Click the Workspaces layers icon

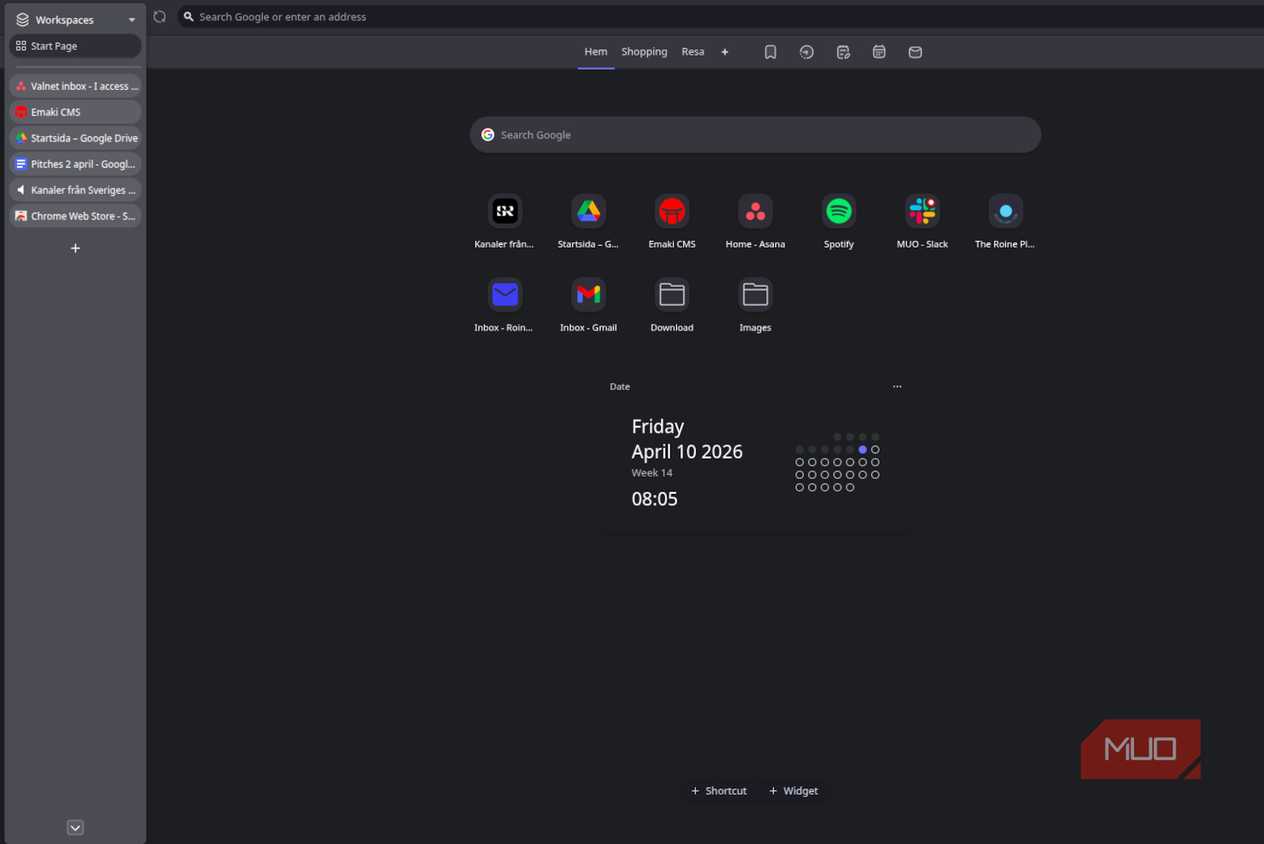[22, 19]
